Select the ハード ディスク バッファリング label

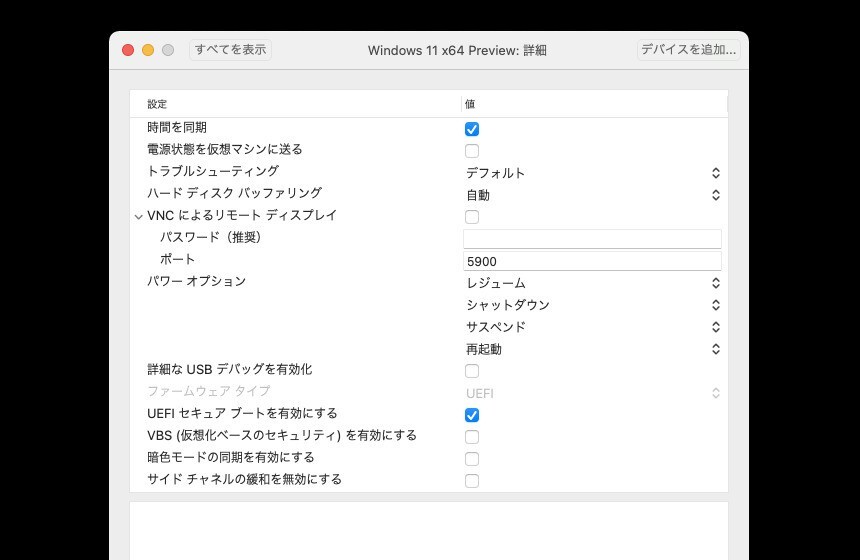pos(234,193)
